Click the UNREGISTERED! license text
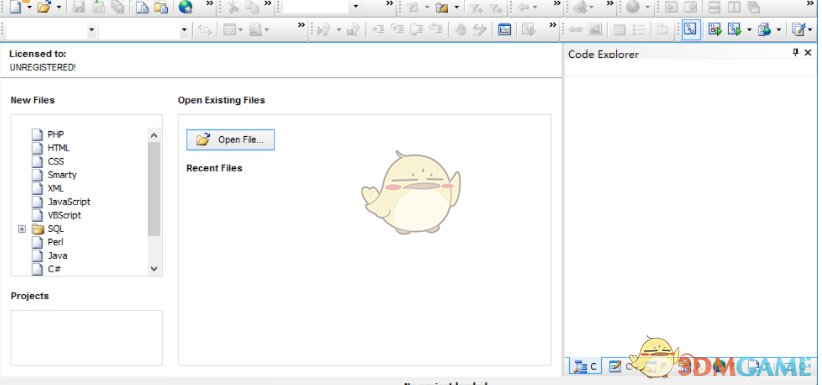Image resolution: width=822 pixels, height=385 pixels. 42,67
